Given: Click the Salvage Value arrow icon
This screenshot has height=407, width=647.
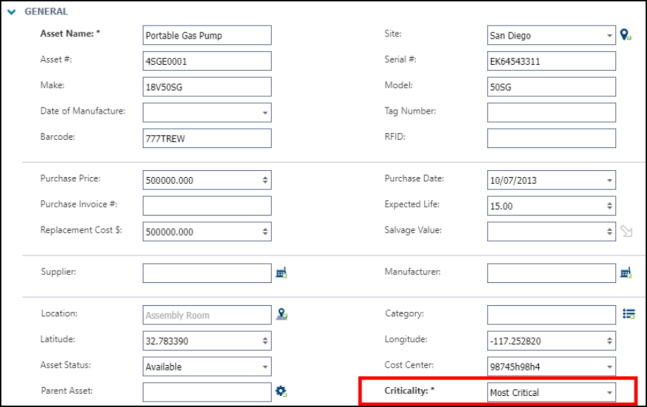Looking at the screenshot, I should pos(626,231).
